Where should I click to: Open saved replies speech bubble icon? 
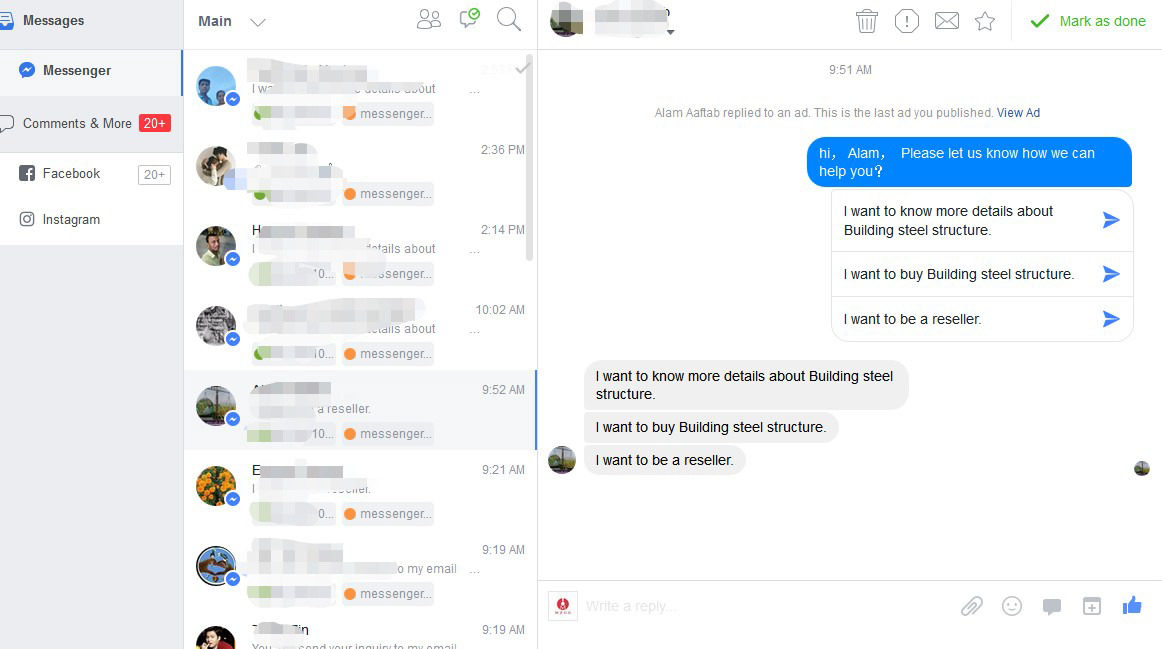coord(1052,607)
